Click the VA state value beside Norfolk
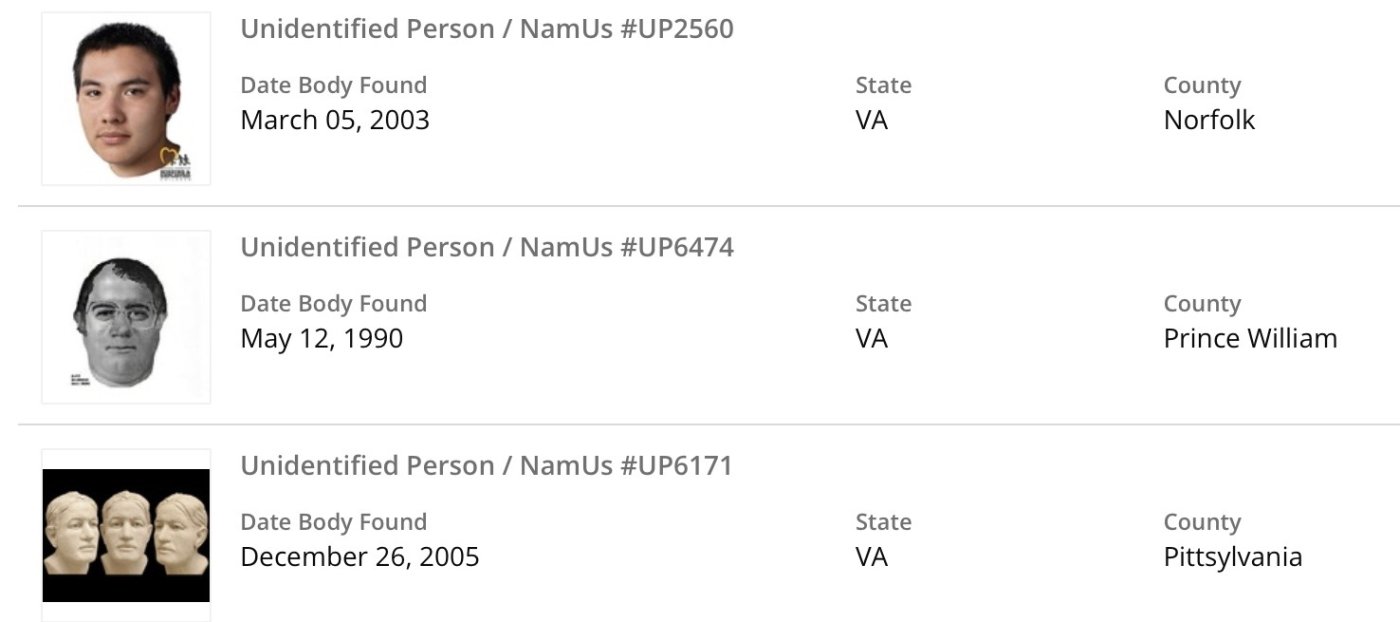Viewport: 1400px width, 622px height. tap(871, 120)
